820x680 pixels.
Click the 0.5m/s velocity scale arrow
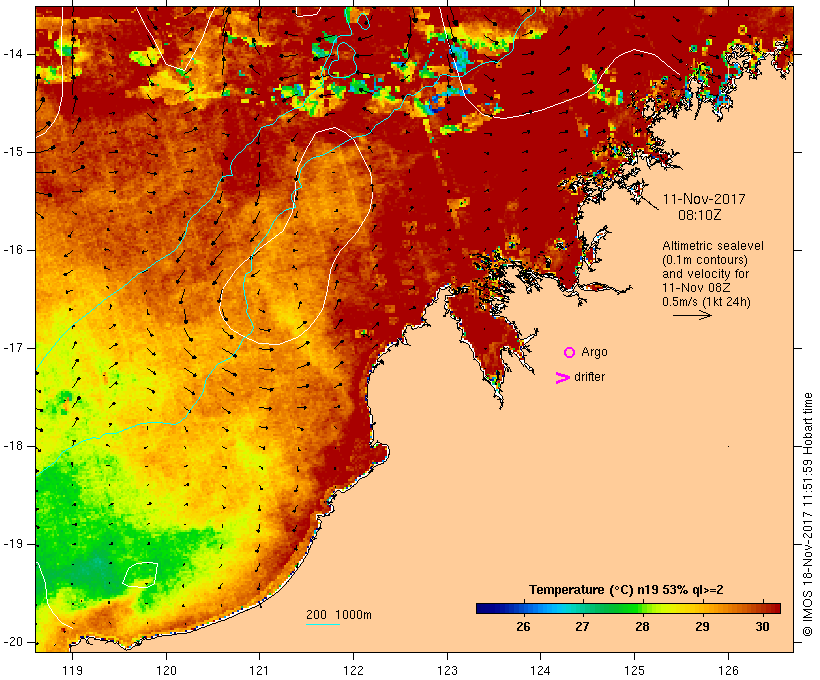[x=692, y=315]
